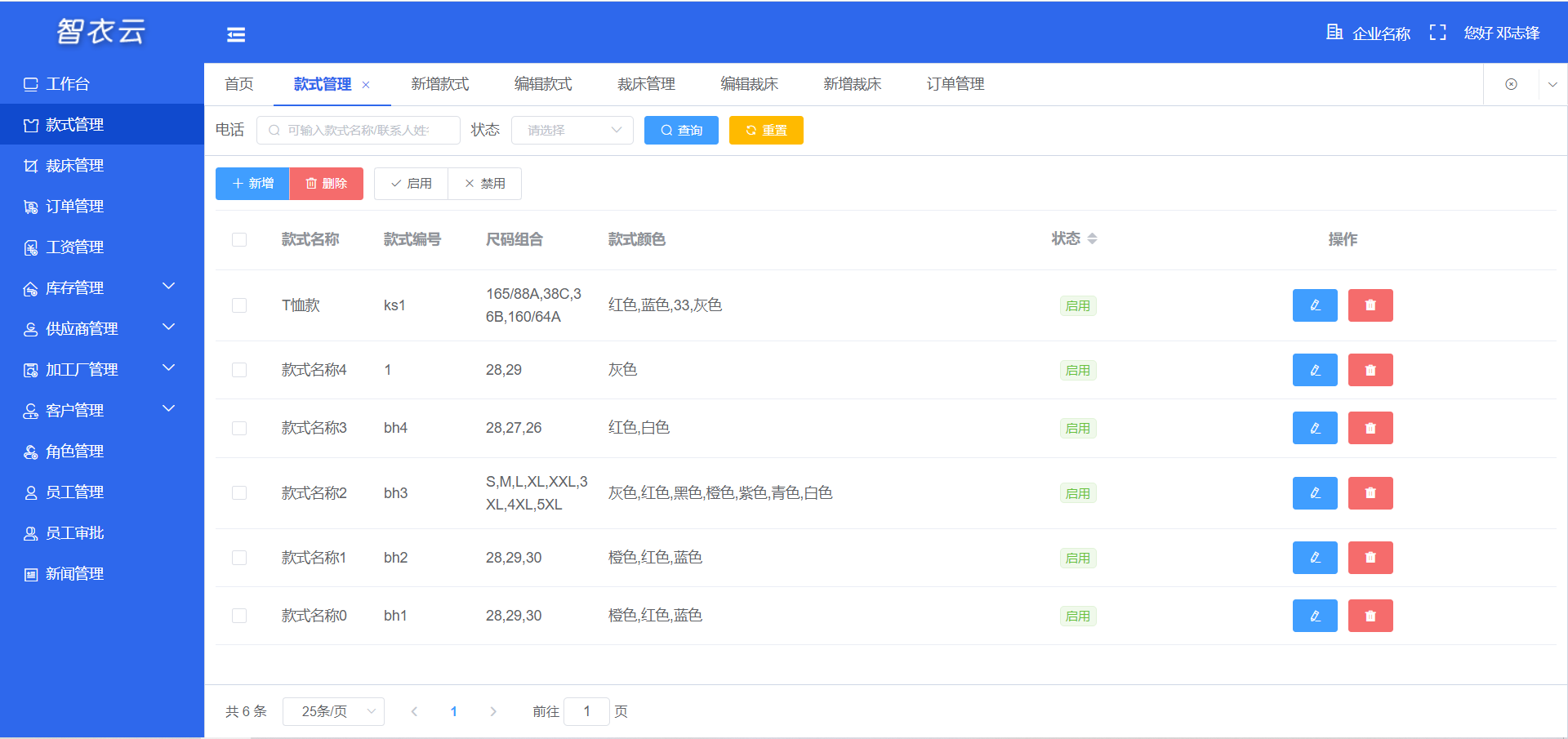Screen dimensions: 1568x739
Task: Click the hamburger menu collapse icon
Action: point(236,34)
